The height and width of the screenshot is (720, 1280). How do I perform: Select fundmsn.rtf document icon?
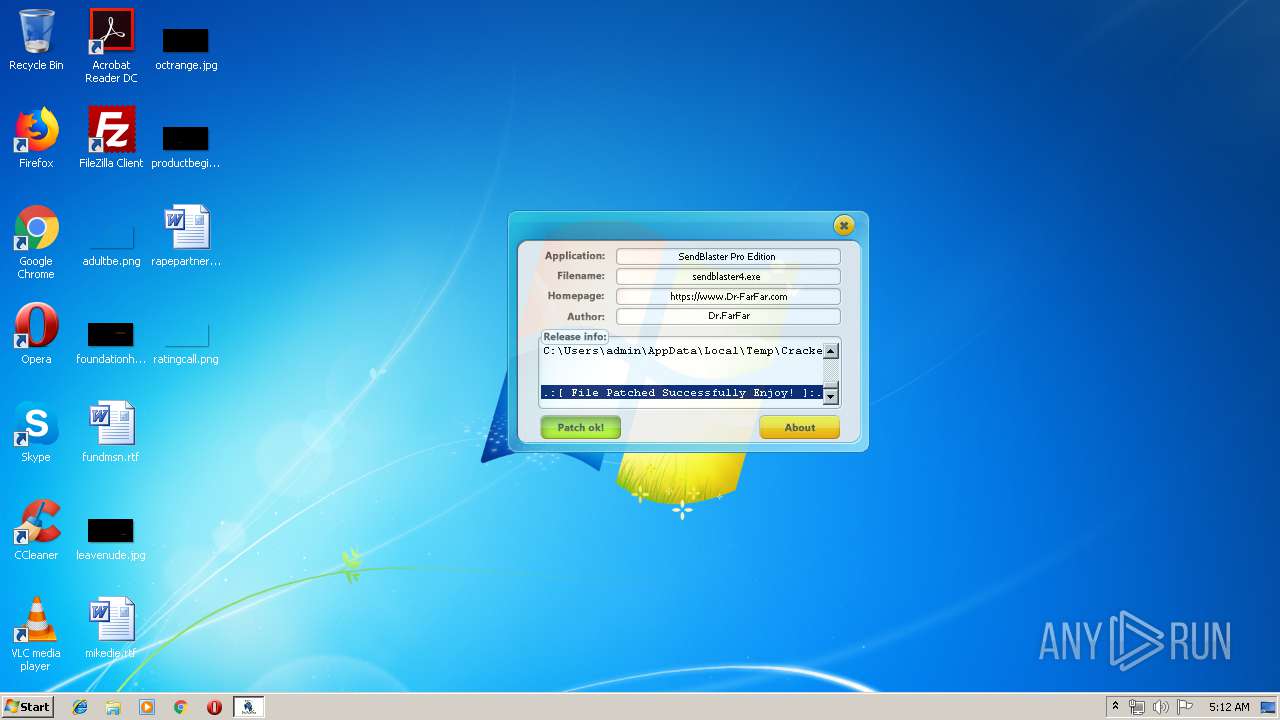[111, 432]
